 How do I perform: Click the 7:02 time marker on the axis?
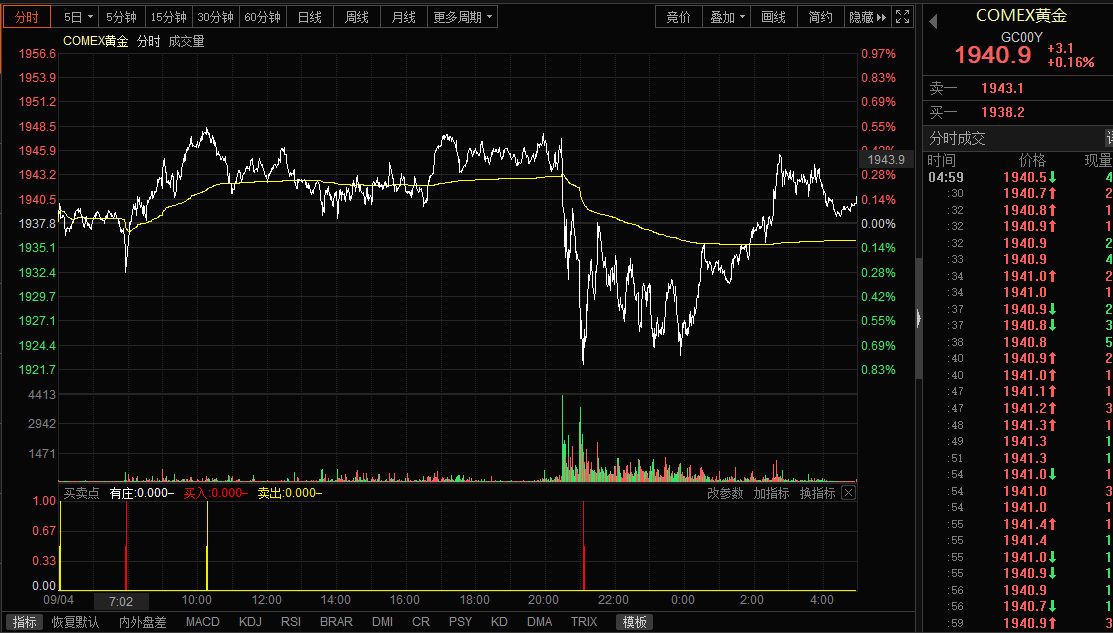pyautogui.click(x=121, y=601)
